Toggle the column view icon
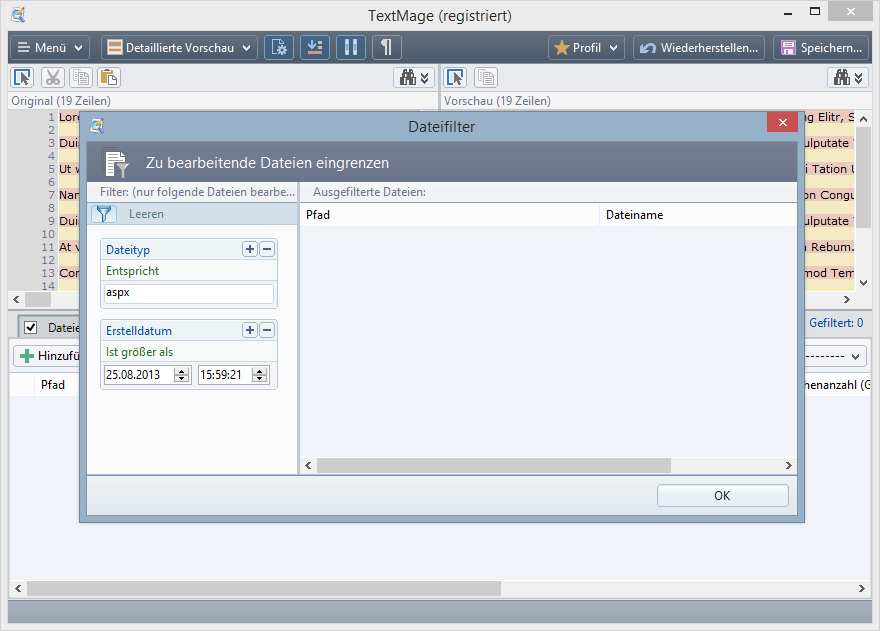Screen dimensions: 880x631 (x=351, y=48)
